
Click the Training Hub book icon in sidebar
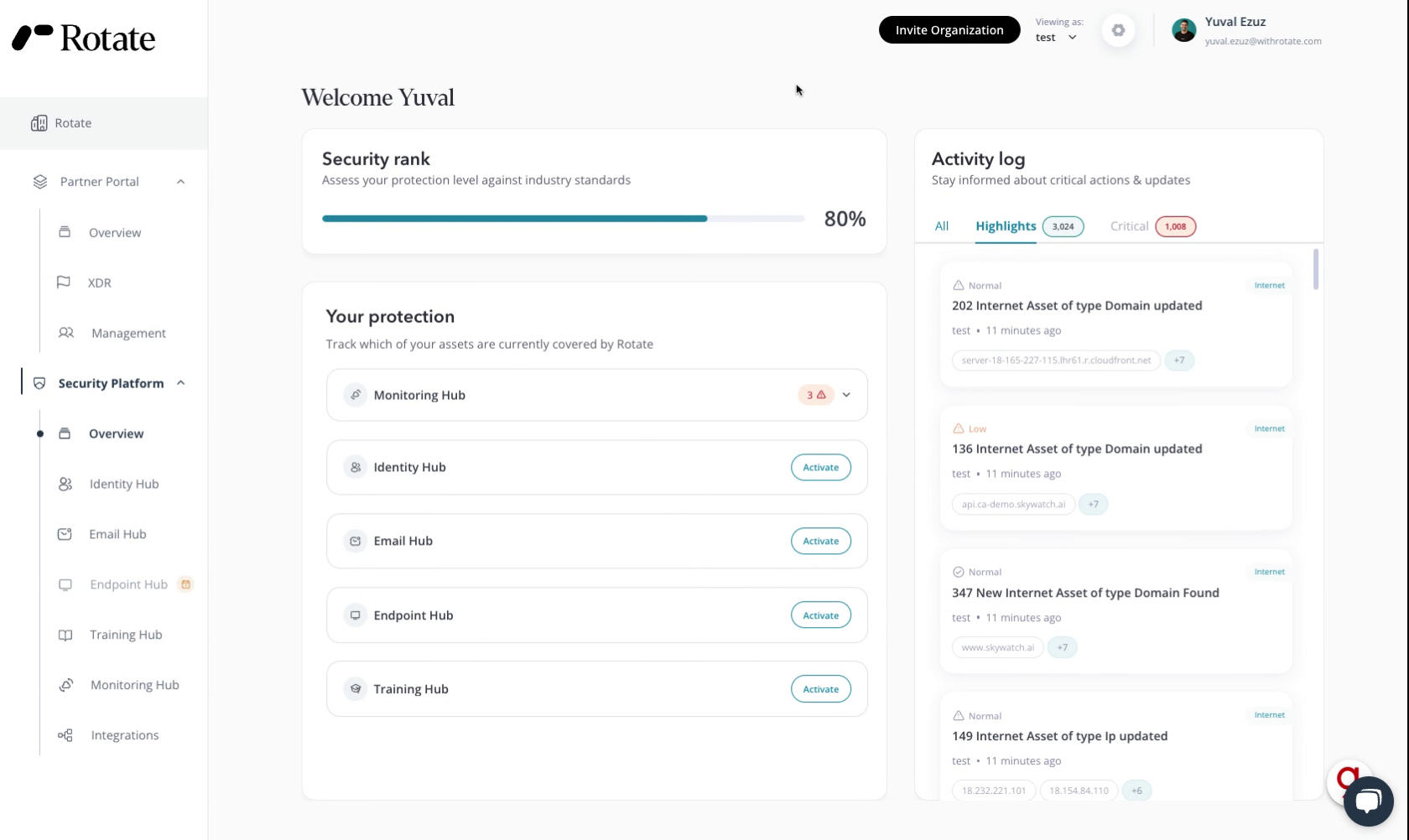(65, 635)
